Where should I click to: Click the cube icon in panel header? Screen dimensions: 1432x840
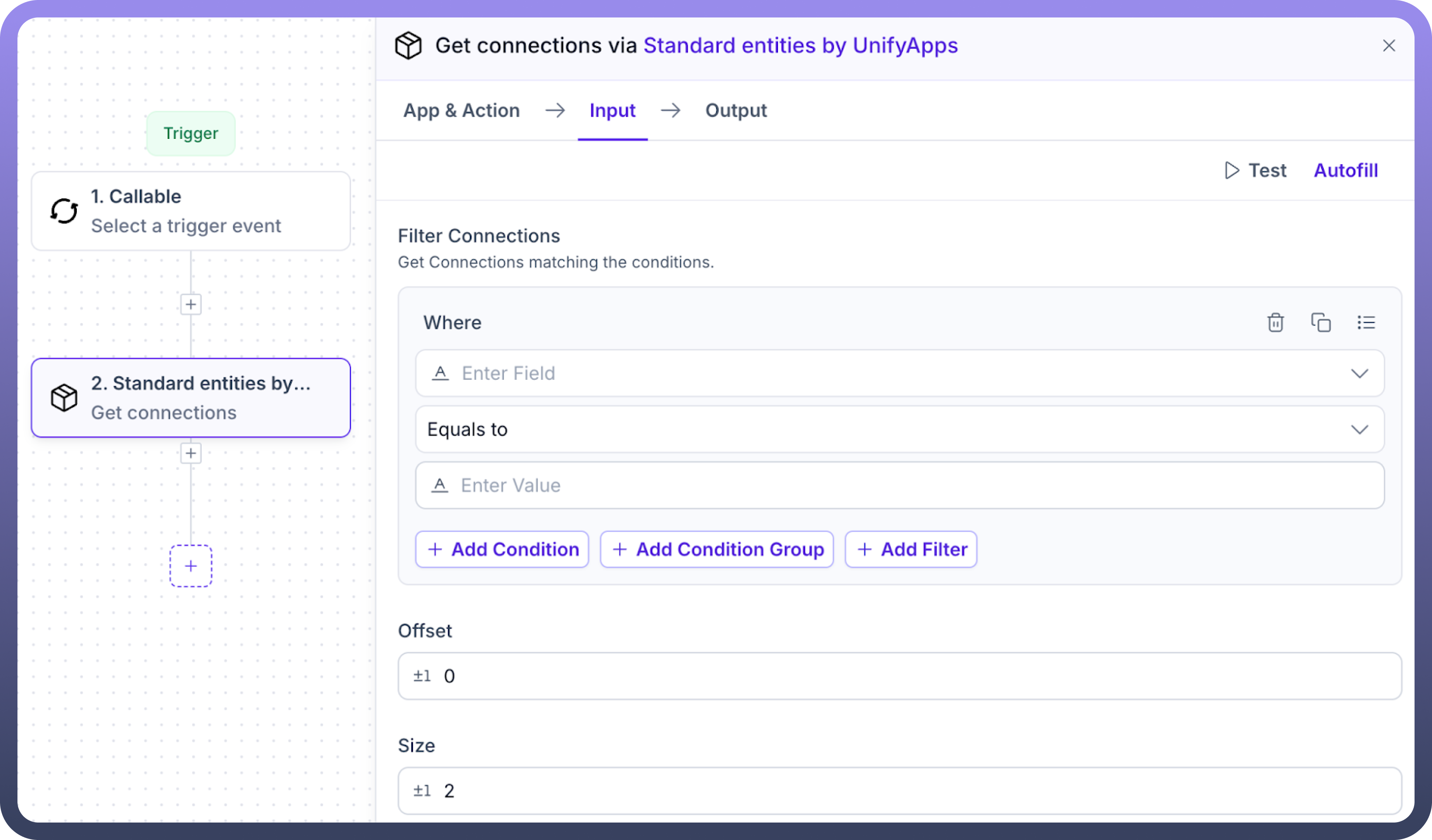pyautogui.click(x=408, y=45)
